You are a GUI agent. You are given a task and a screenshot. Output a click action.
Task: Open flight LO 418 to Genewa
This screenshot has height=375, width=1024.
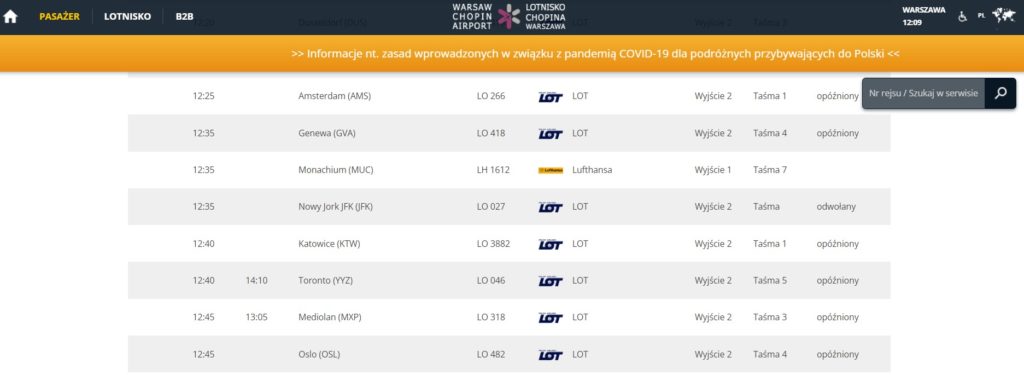point(509,133)
